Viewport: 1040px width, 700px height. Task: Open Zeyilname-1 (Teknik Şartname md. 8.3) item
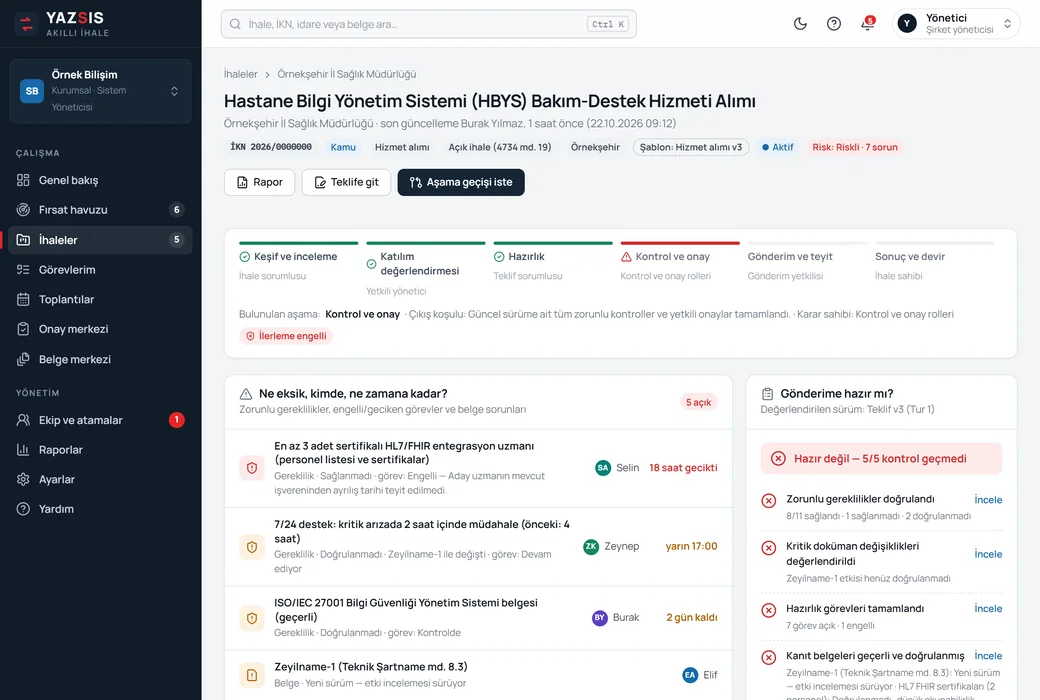click(x=478, y=675)
